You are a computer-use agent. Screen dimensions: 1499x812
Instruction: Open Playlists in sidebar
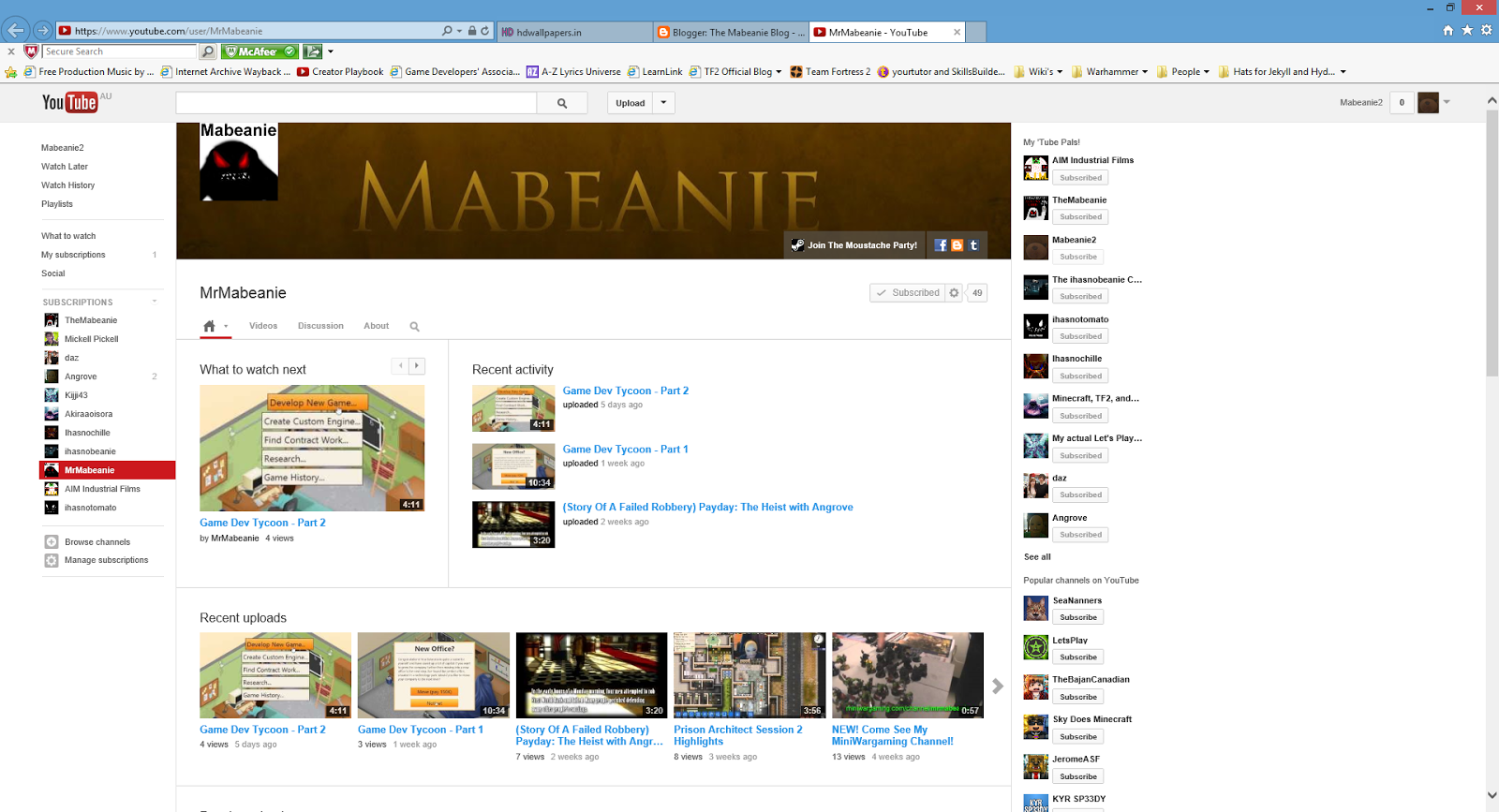point(57,204)
